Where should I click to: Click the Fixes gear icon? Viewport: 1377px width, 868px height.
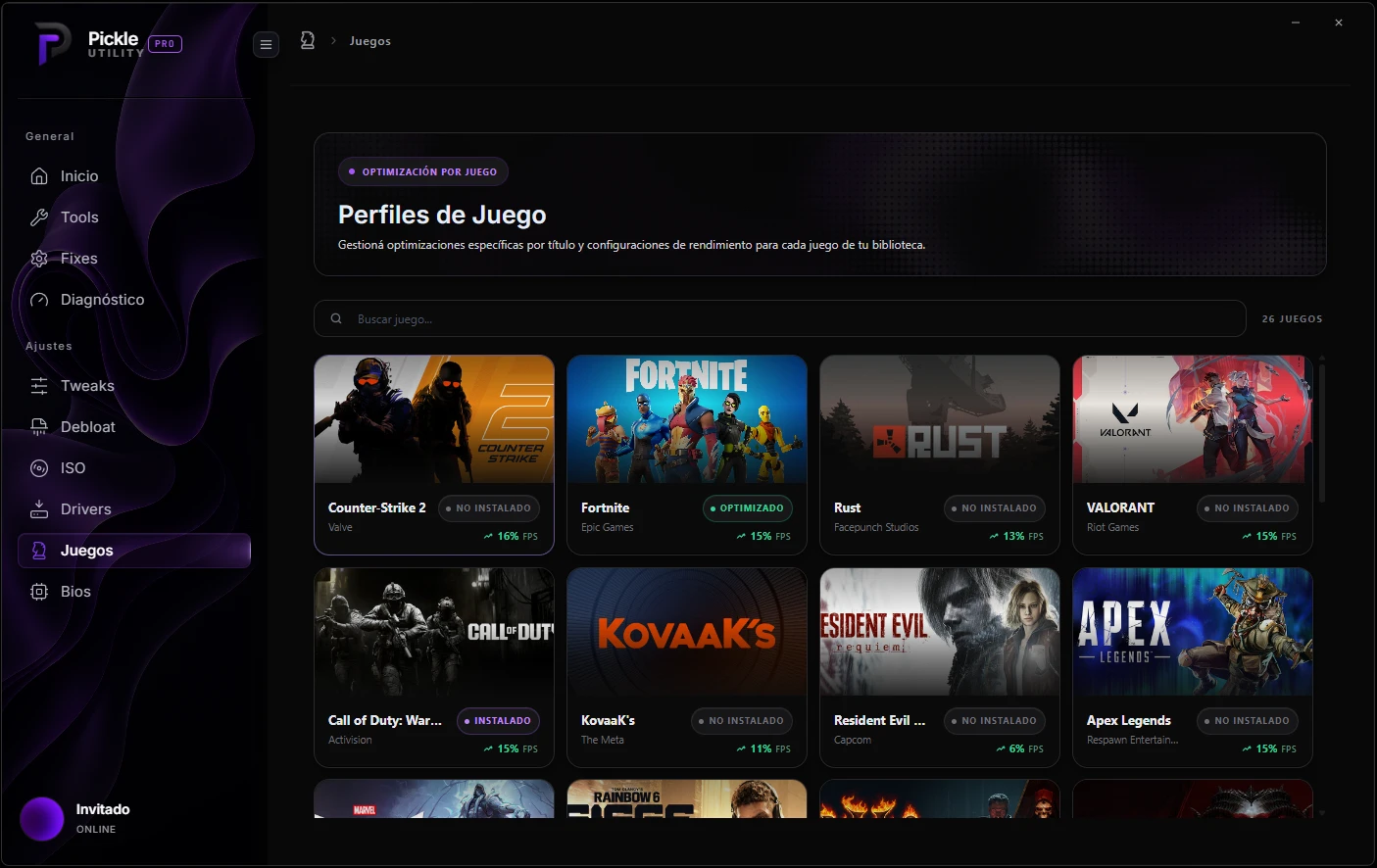point(39,259)
